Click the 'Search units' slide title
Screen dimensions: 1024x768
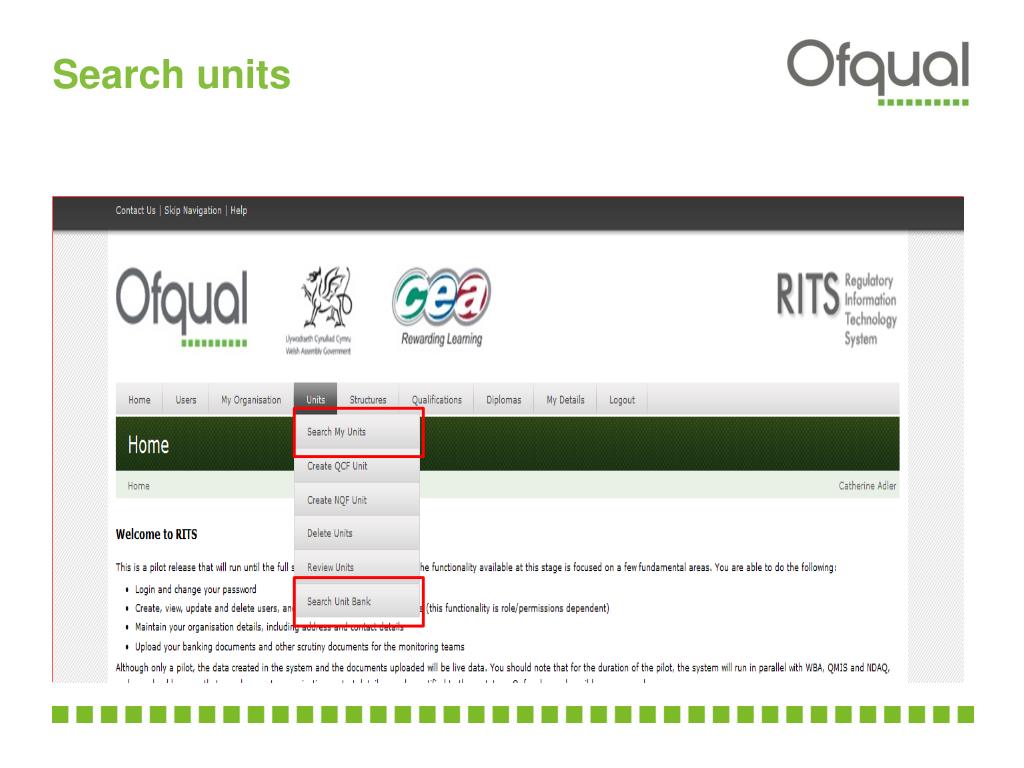[x=171, y=74]
